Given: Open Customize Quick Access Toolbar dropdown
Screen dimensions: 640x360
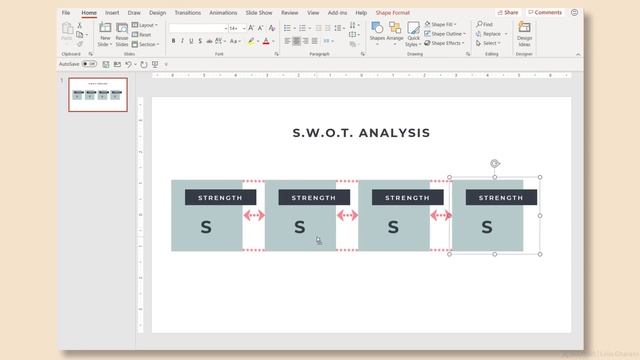Looking at the screenshot, I should coord(166,64).
